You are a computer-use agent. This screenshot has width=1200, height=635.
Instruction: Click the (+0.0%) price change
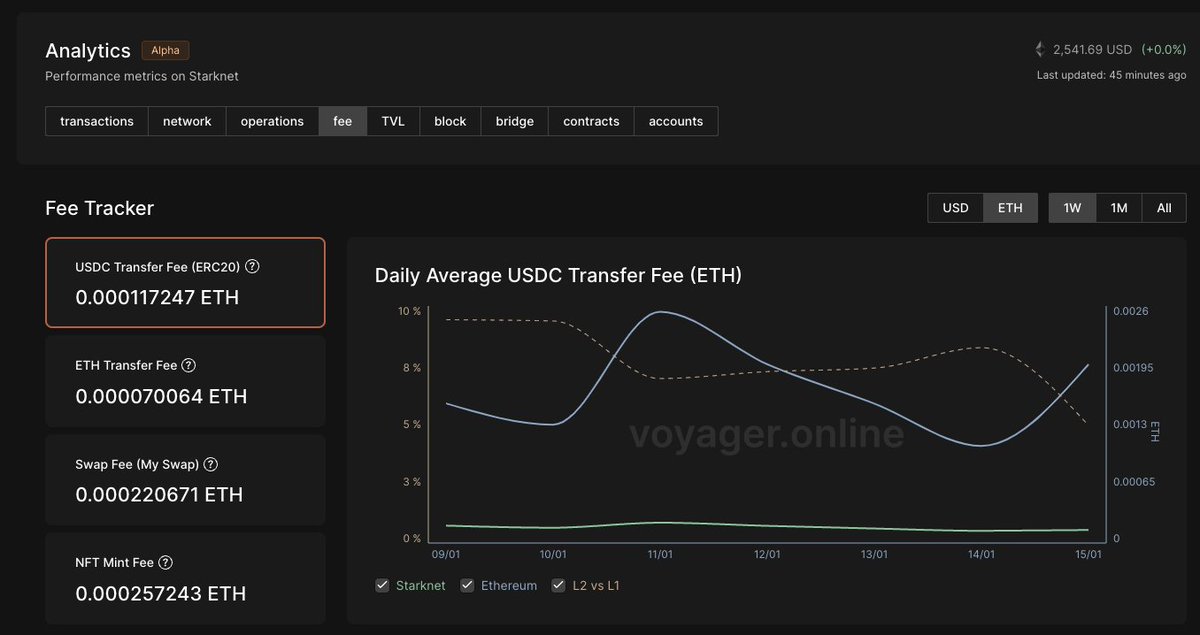[1163, 49]
